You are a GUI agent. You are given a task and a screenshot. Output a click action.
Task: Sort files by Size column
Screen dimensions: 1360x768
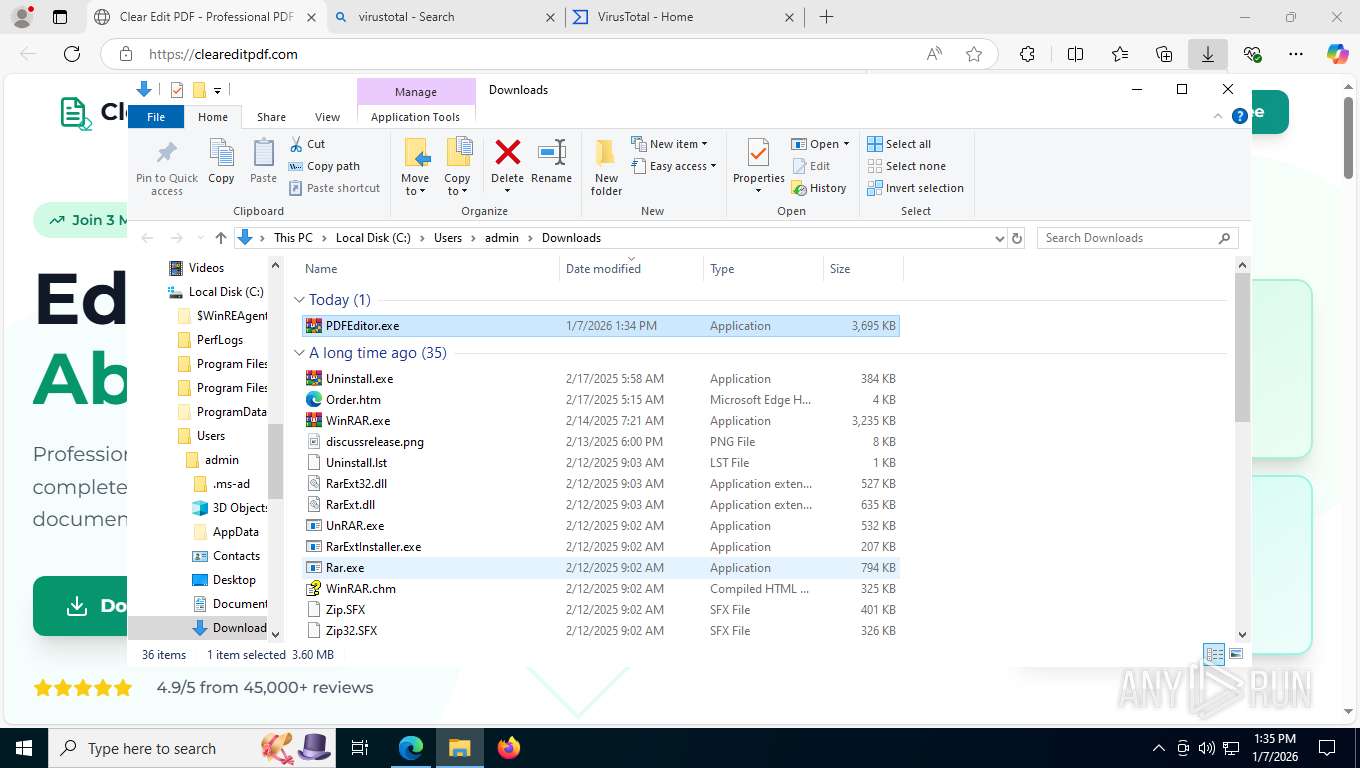point(862,269)
